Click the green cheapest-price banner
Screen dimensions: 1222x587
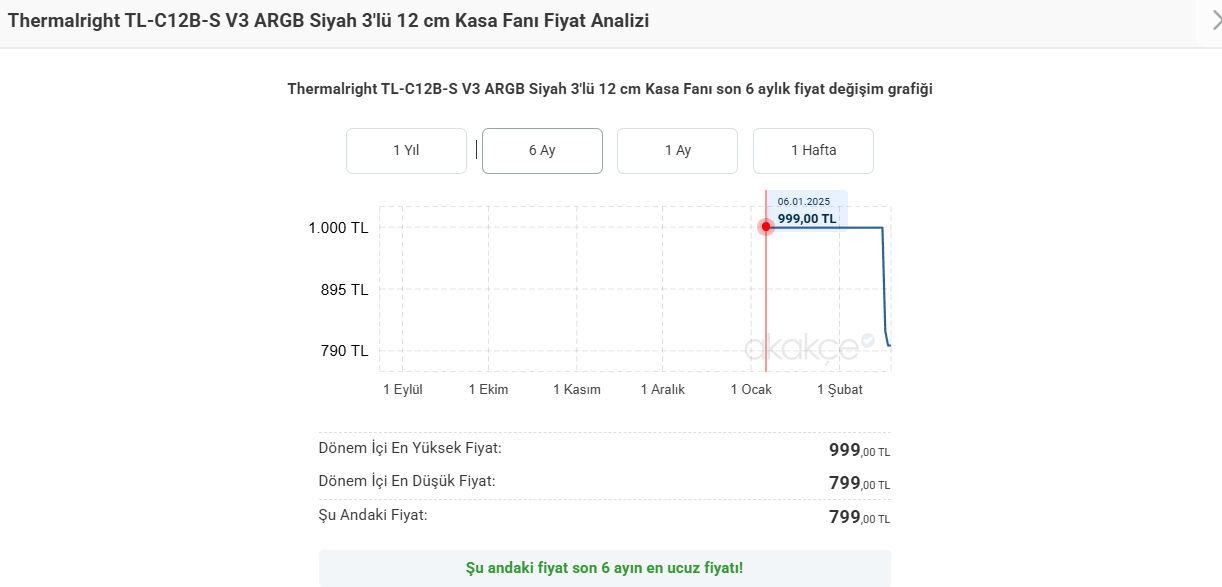click(x=604, y=568)
